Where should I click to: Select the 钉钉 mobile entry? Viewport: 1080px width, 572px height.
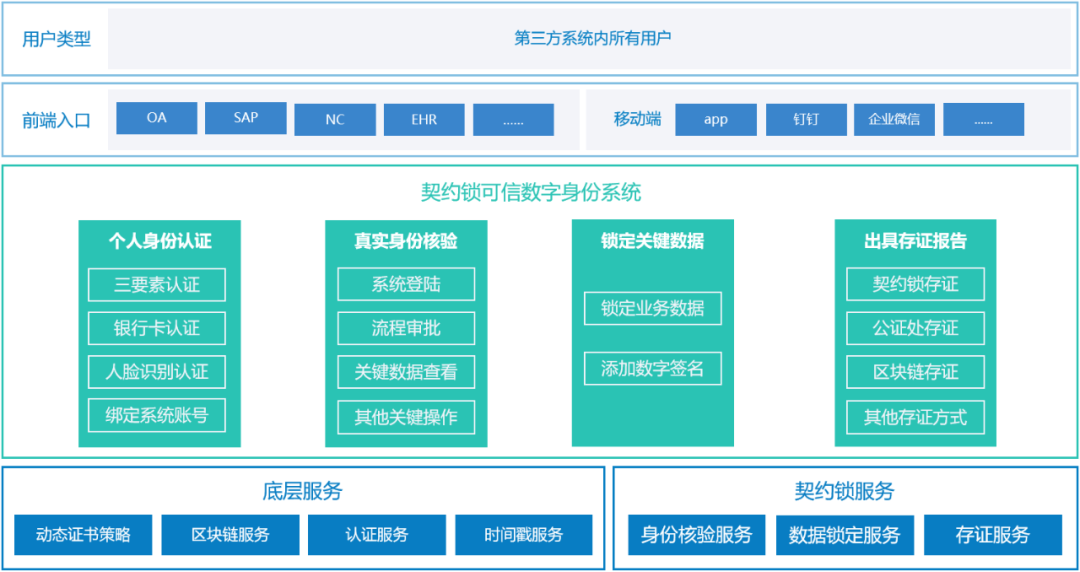pos(806,119)
